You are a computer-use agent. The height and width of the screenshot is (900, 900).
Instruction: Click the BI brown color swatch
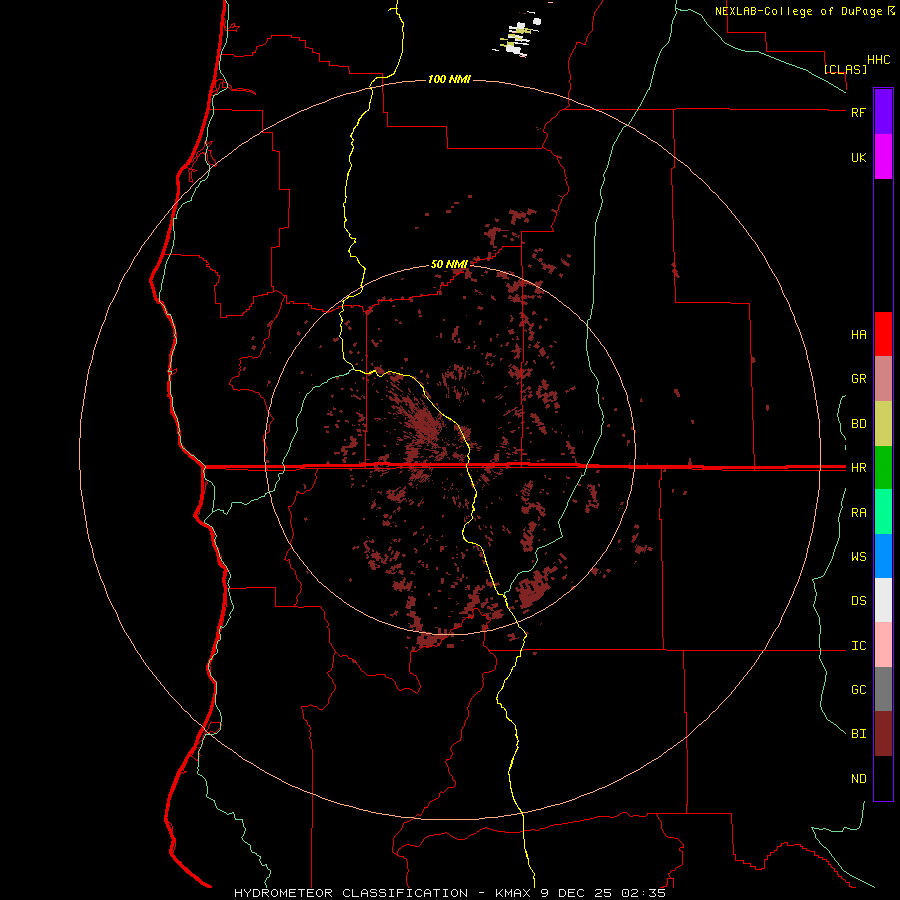pos(883,734)
